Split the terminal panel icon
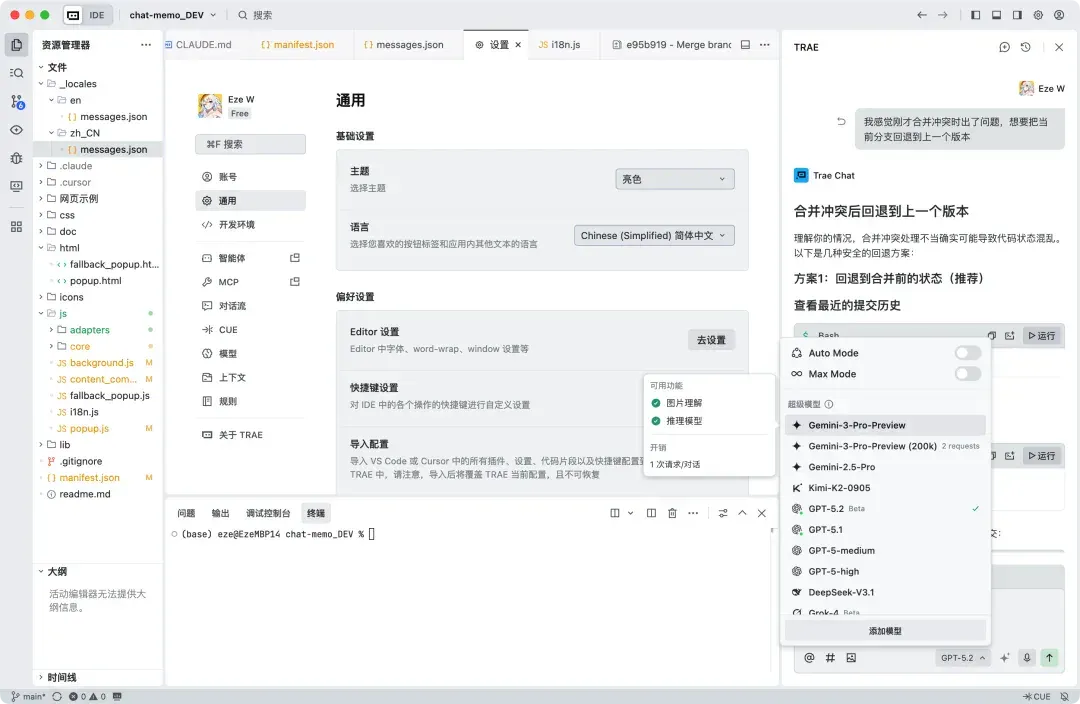The image size is (1080, 704). click(x=651, y=513)
